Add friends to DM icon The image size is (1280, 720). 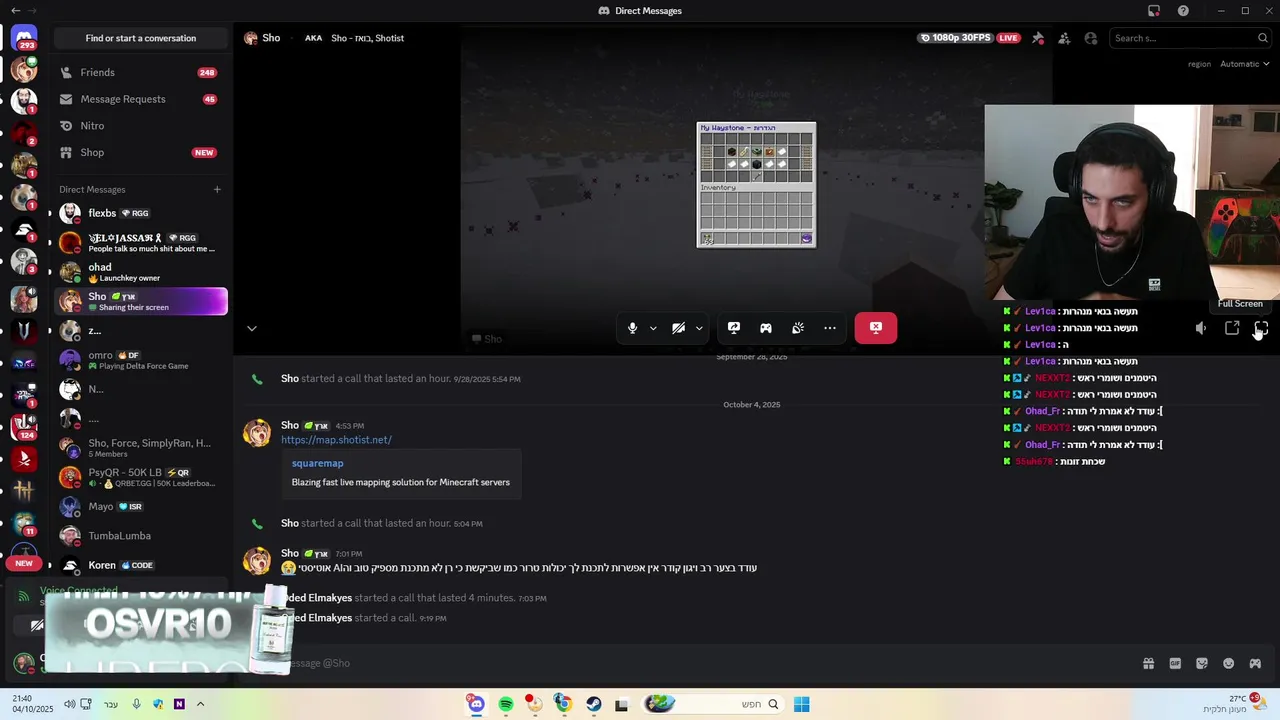(x=1064, y=38)
